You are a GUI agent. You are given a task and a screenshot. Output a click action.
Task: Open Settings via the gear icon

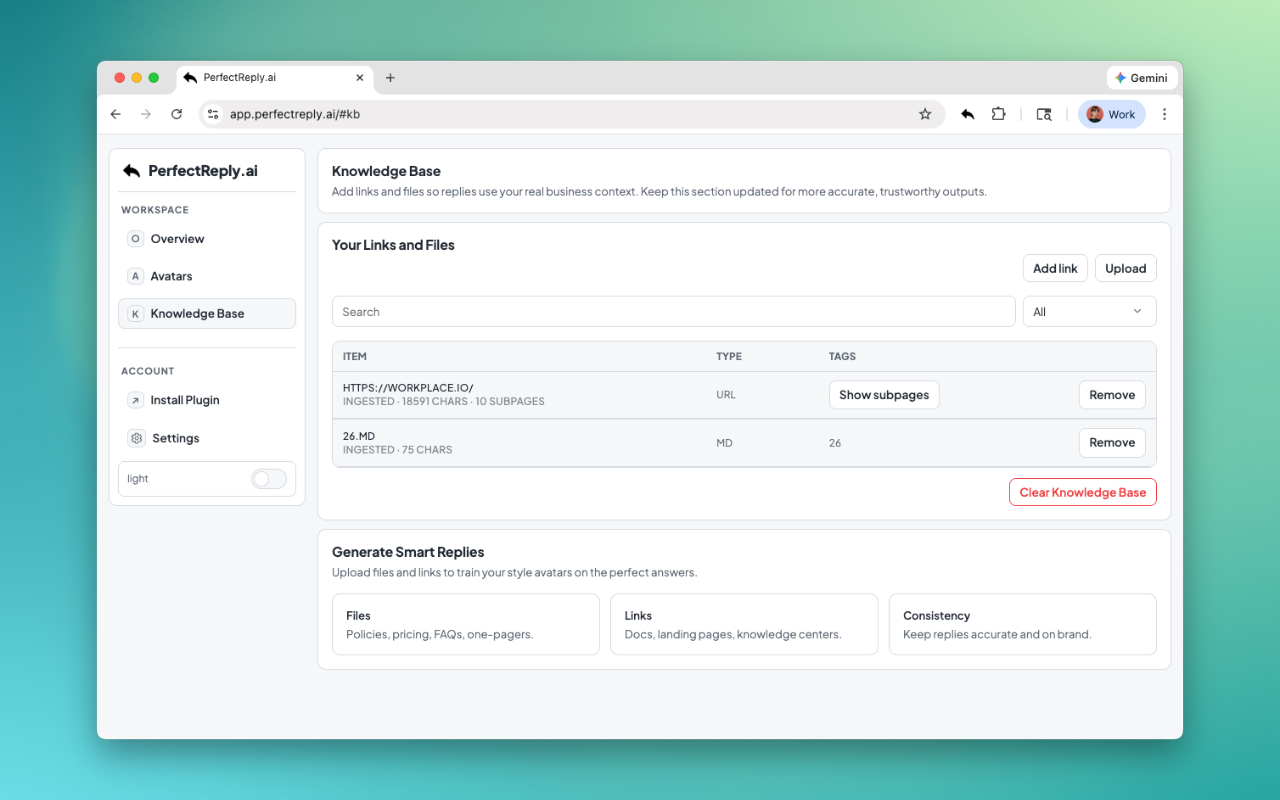pos(136,438)
